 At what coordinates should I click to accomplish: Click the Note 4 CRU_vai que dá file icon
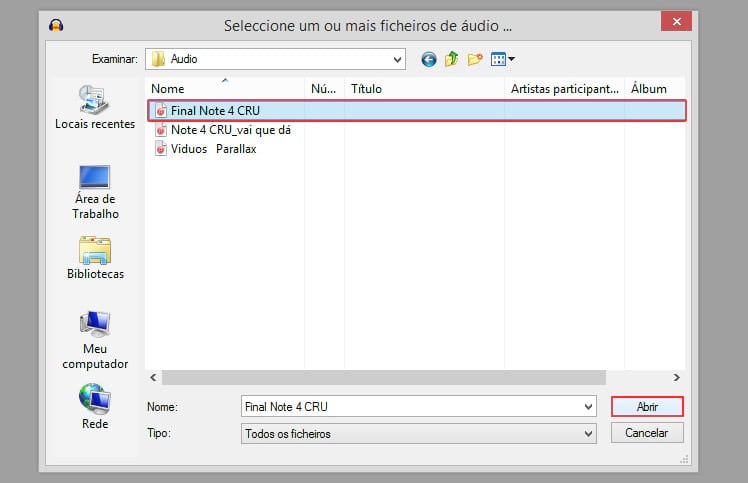tap(161, 130)
